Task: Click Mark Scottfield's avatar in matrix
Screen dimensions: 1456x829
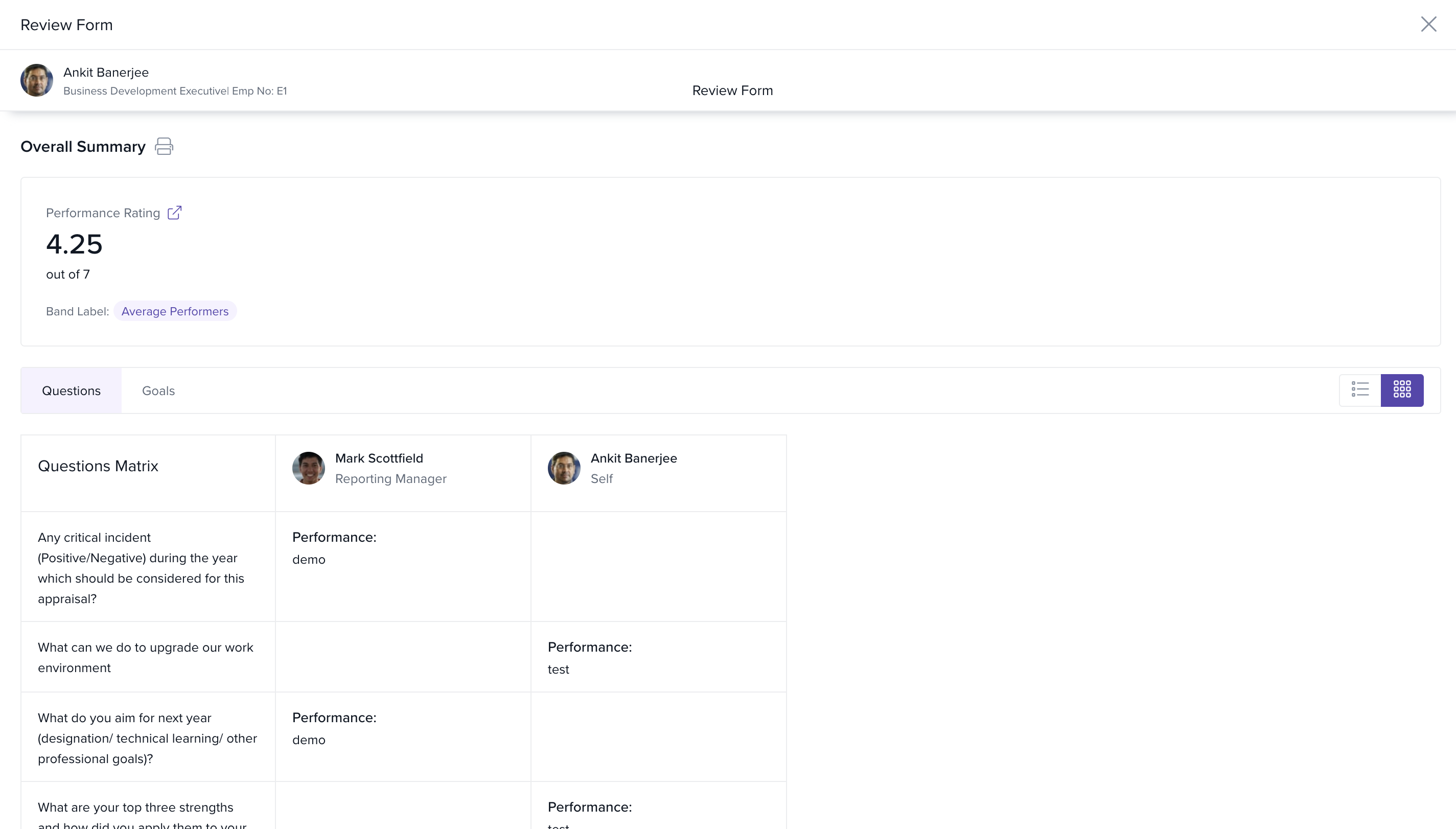Action: tap(309, 468)
